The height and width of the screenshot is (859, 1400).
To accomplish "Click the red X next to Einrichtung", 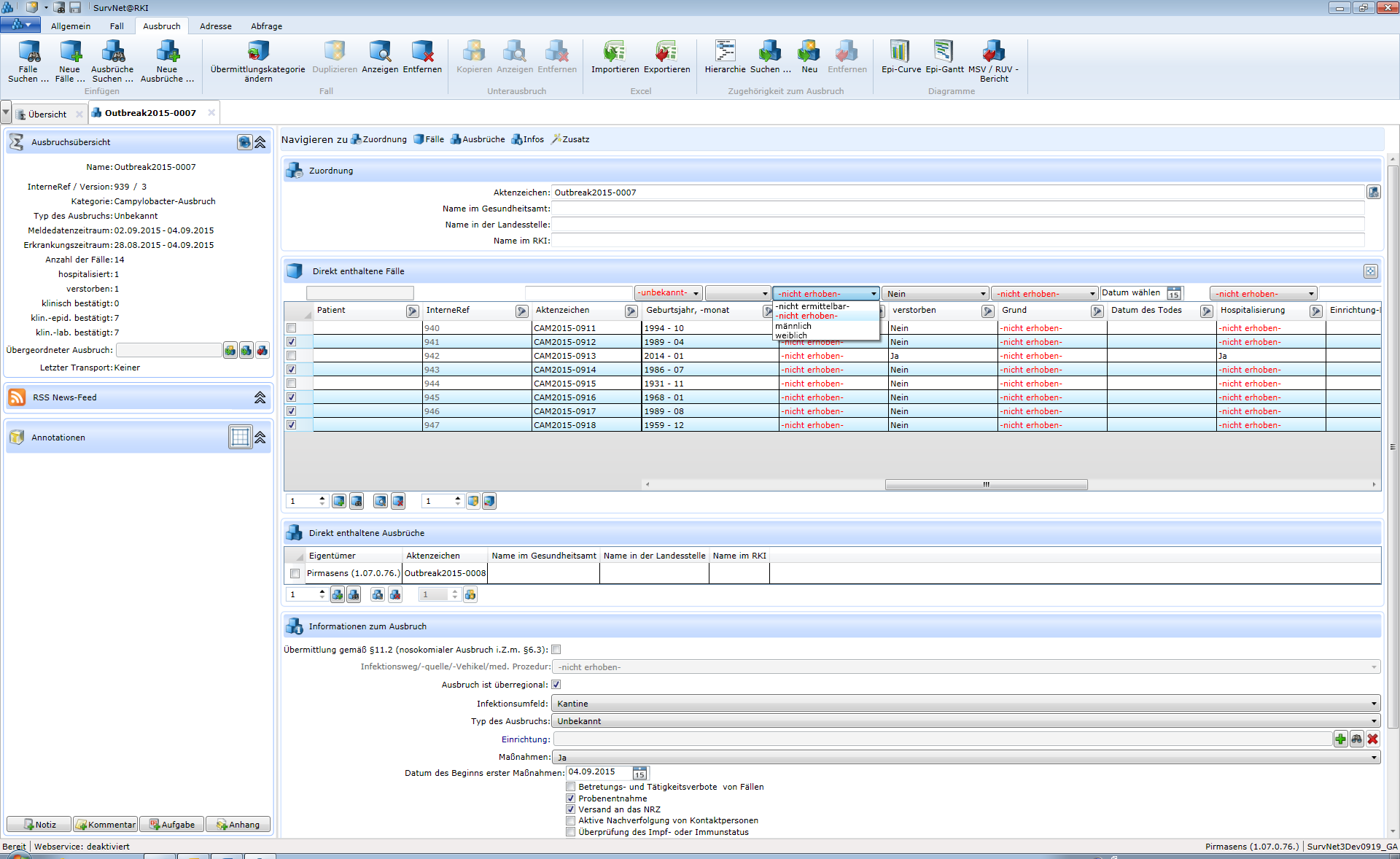I will [x=1372, y=739].
